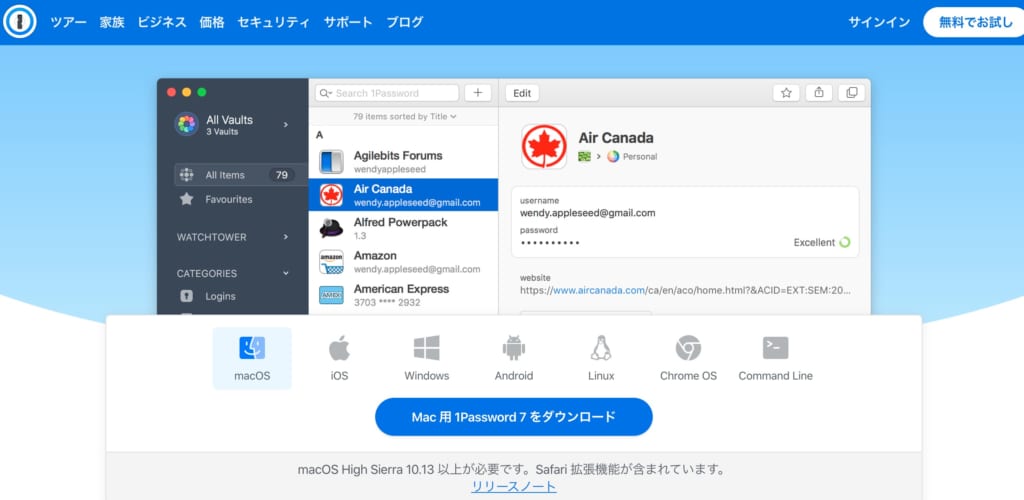Select the Chrome OS icon
The height and width of the screenshot is (500, 1024).
coord(688,349)
